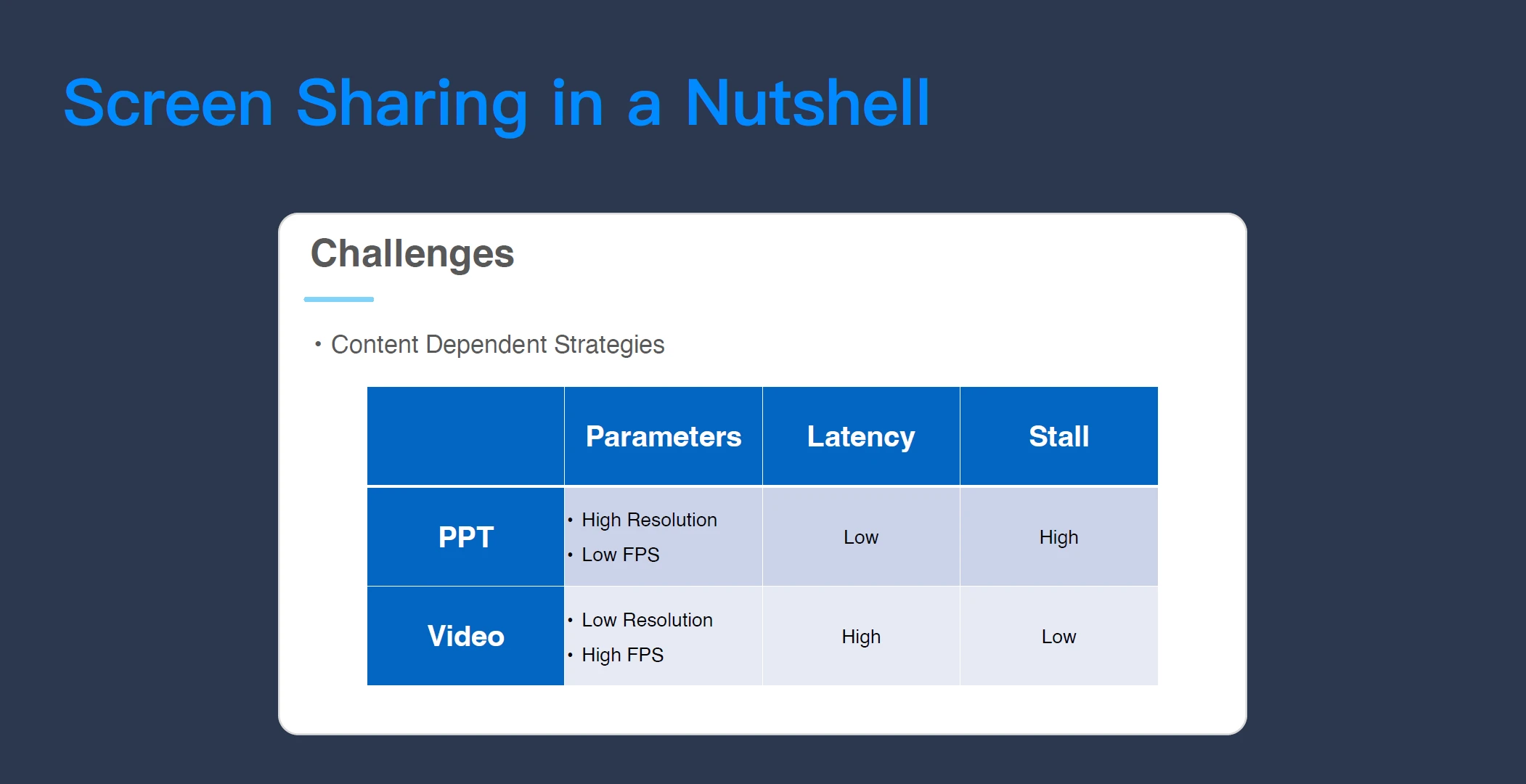Click the bullet dot before Content Dependent Strategies
The height and width of the screenshot is (784, 1526).
(318, 344)
